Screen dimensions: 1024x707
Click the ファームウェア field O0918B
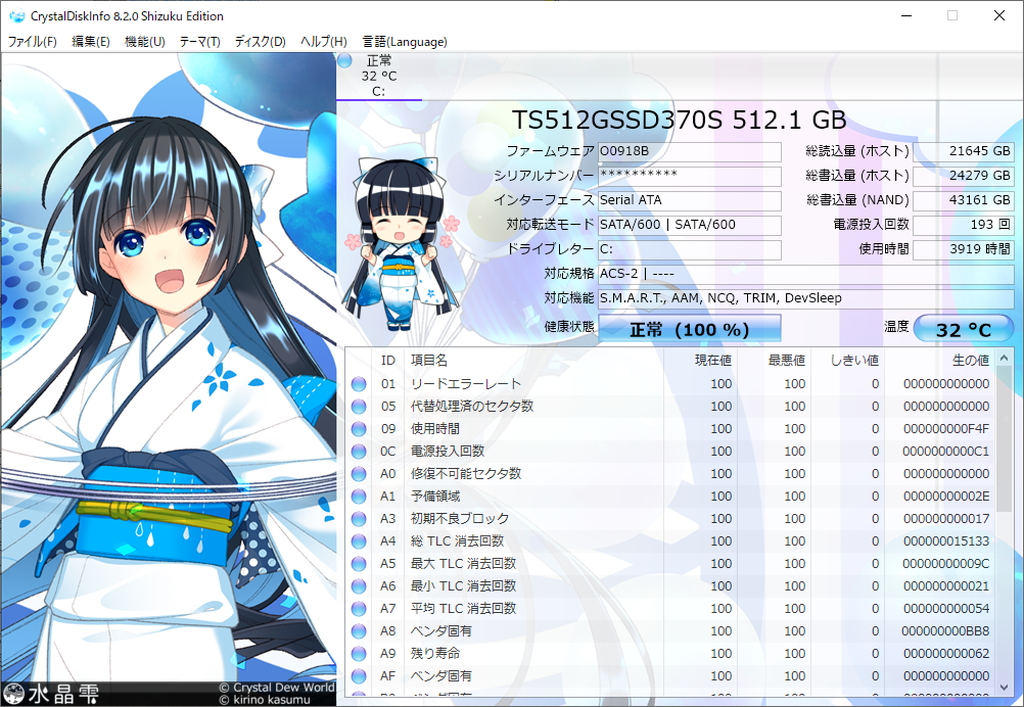tap(690, 151)
